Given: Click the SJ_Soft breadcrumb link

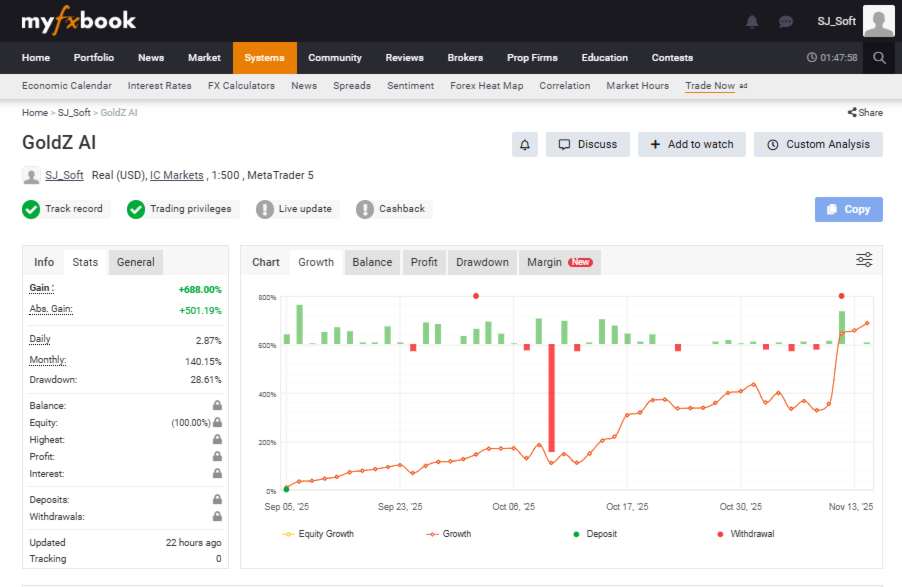Looking at the screenshot, I should click(74, 113).
